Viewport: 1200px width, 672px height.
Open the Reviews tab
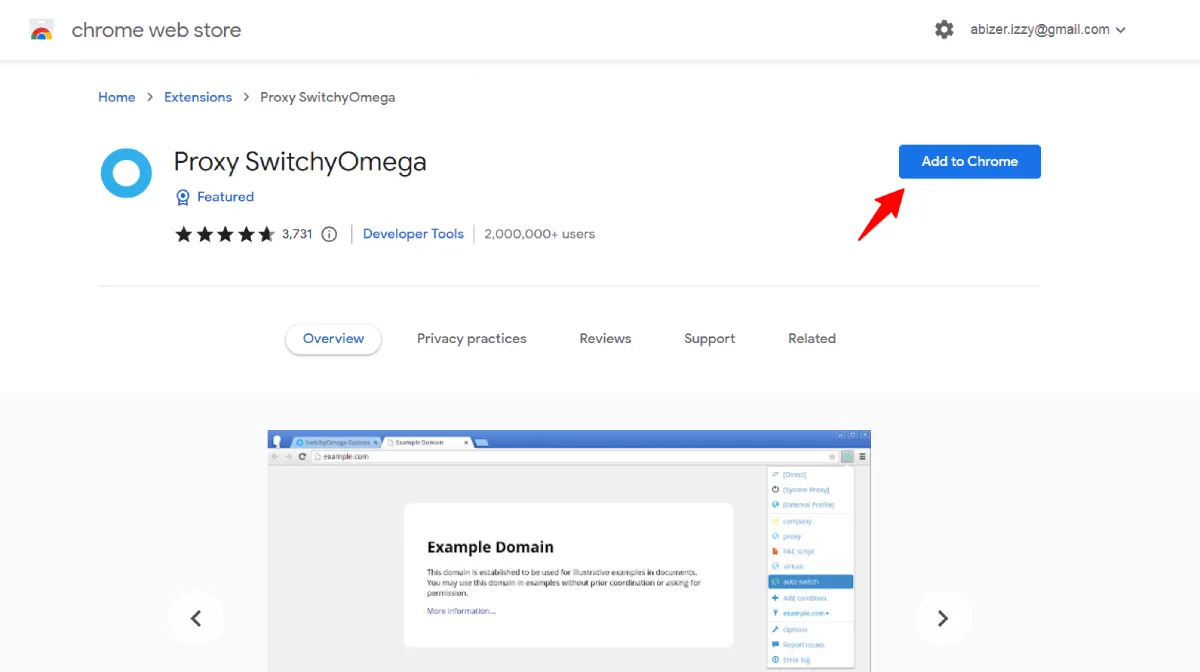[x=606, y=339]
